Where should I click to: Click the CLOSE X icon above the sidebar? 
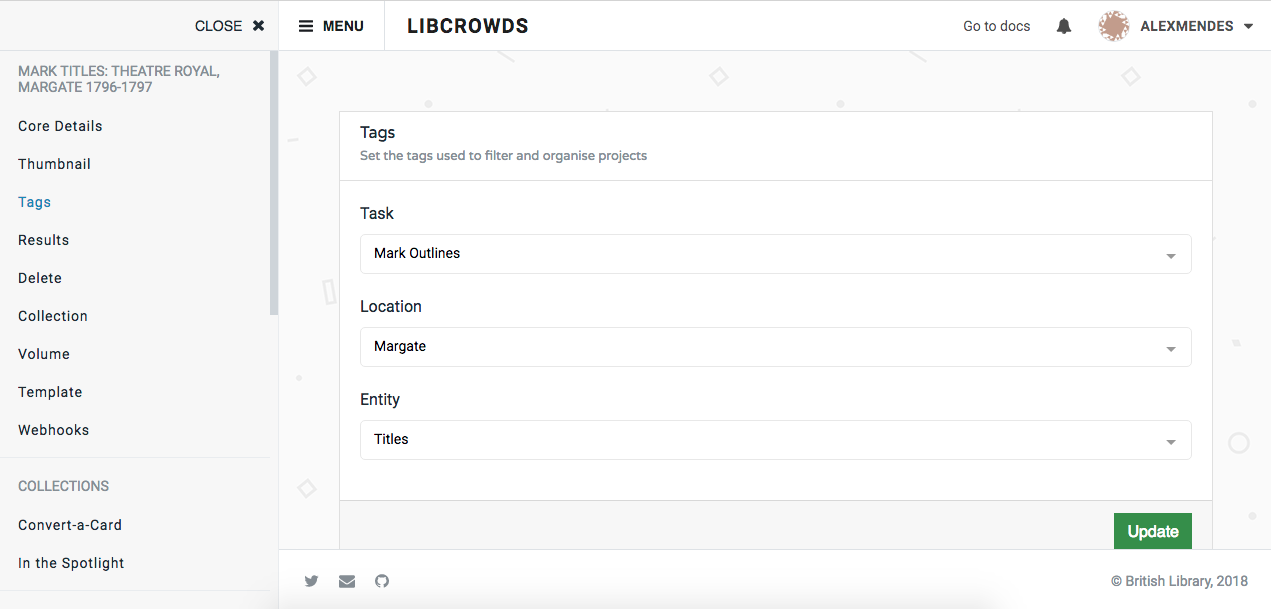point(258,25)
